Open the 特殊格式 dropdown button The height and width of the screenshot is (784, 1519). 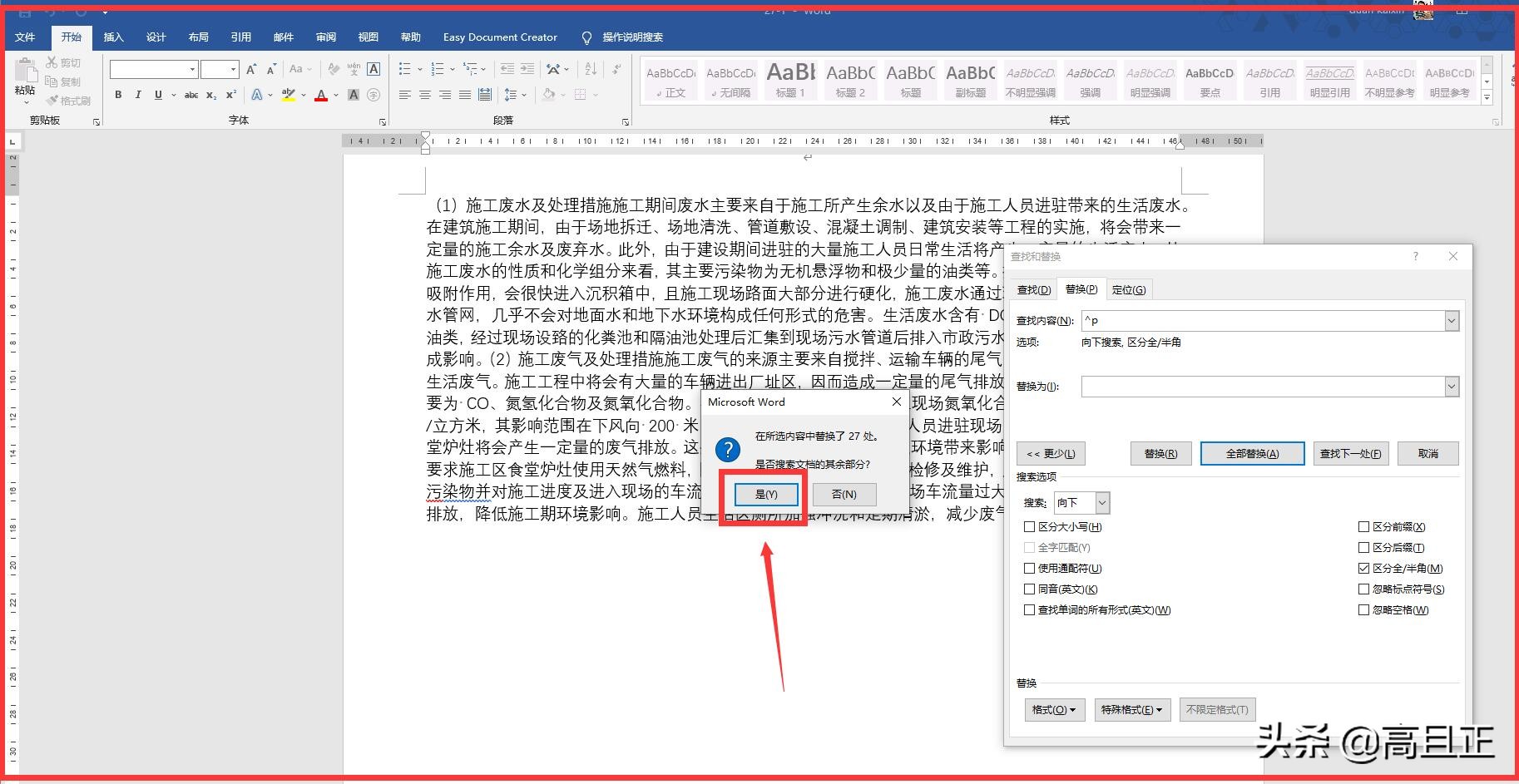click(x=1132, y=709)
